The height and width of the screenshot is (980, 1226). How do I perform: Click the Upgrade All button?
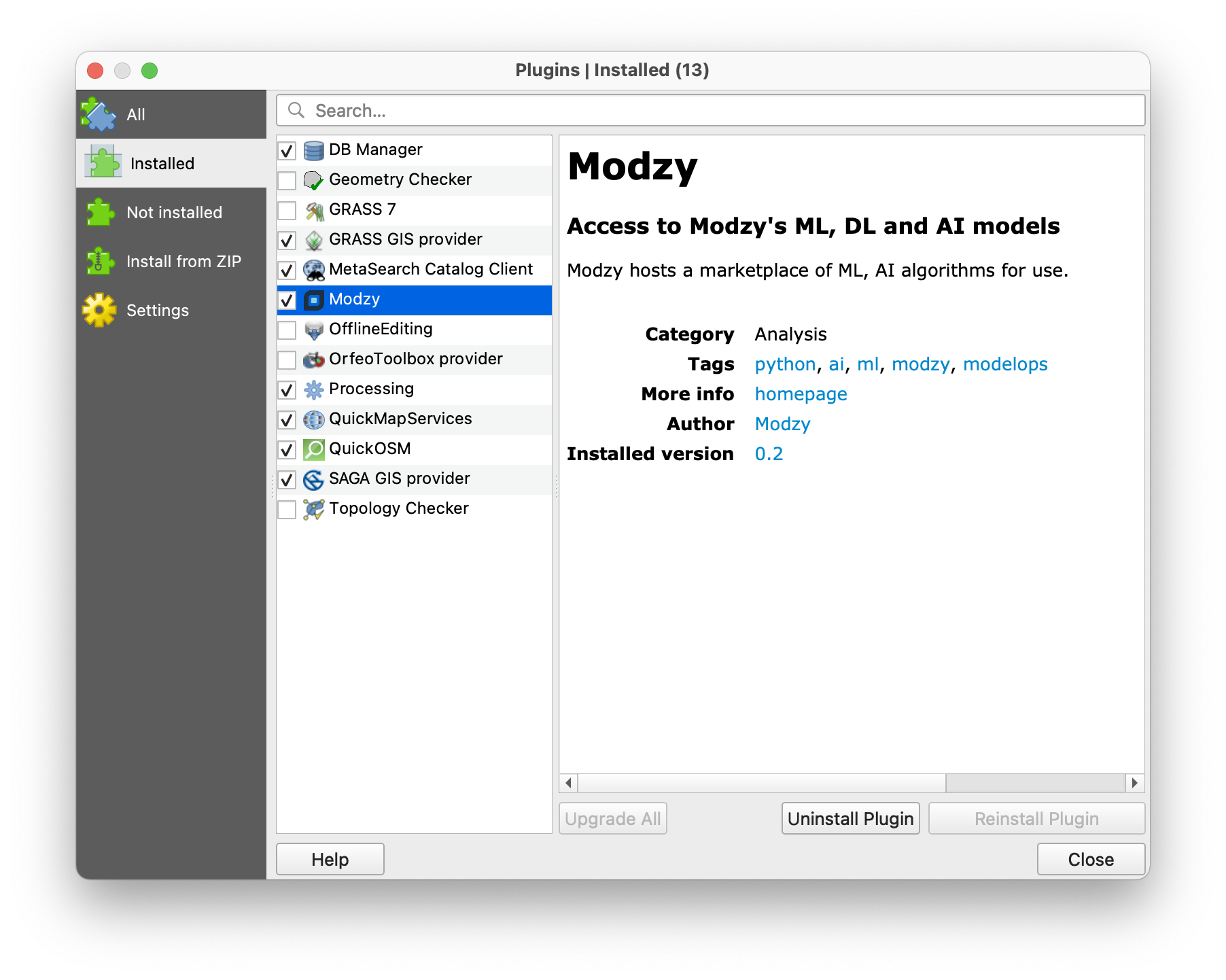click(612, 818)
